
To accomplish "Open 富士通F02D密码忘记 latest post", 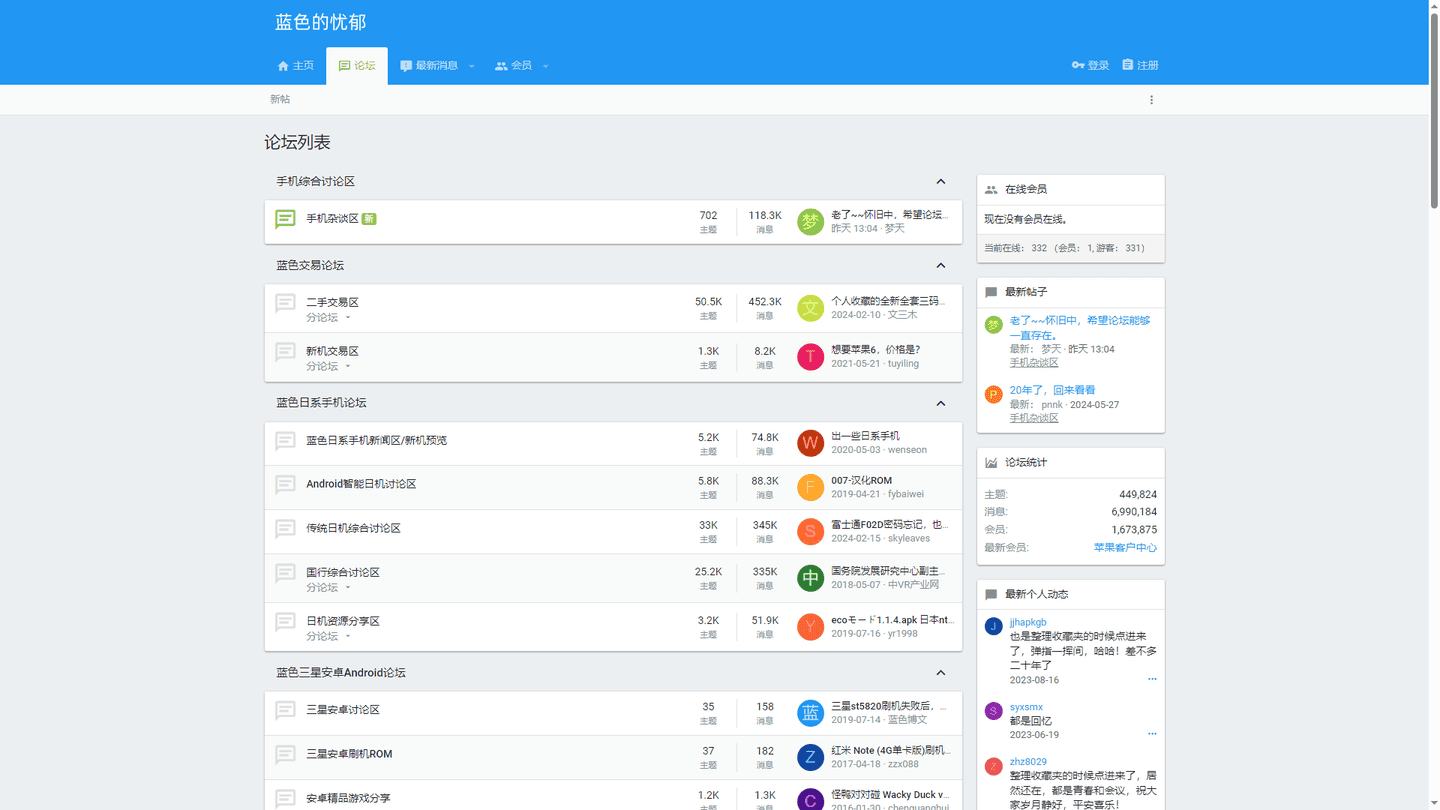I will [x=890, y=525].
